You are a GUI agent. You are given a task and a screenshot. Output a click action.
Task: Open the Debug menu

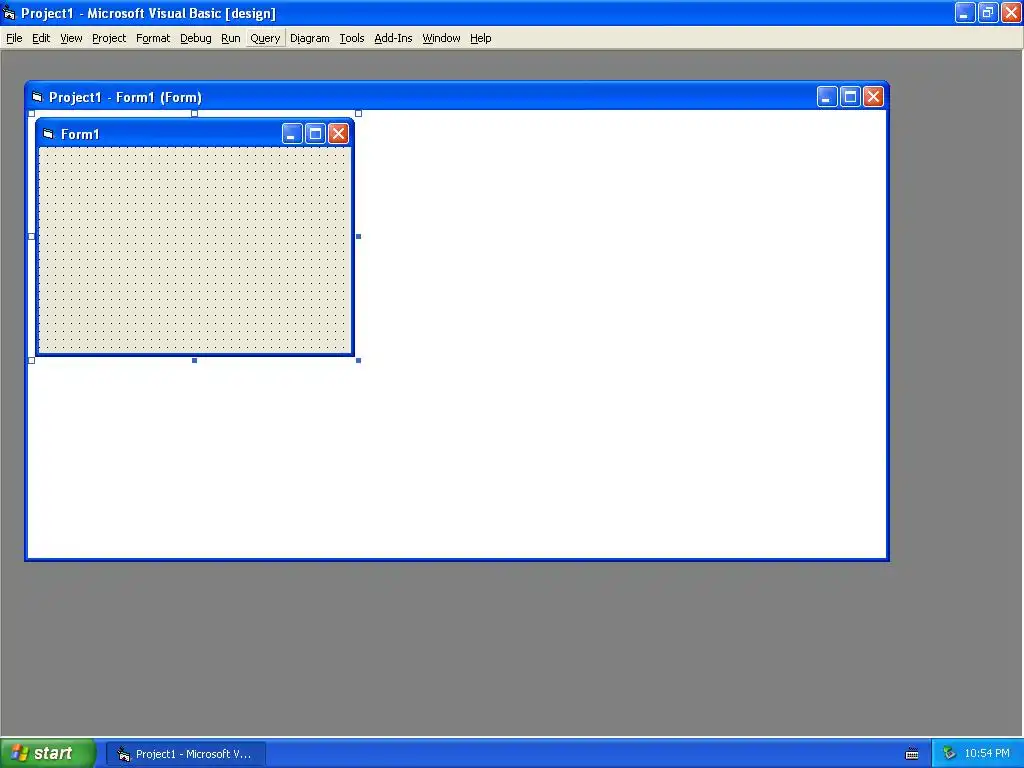coord(196,39)
